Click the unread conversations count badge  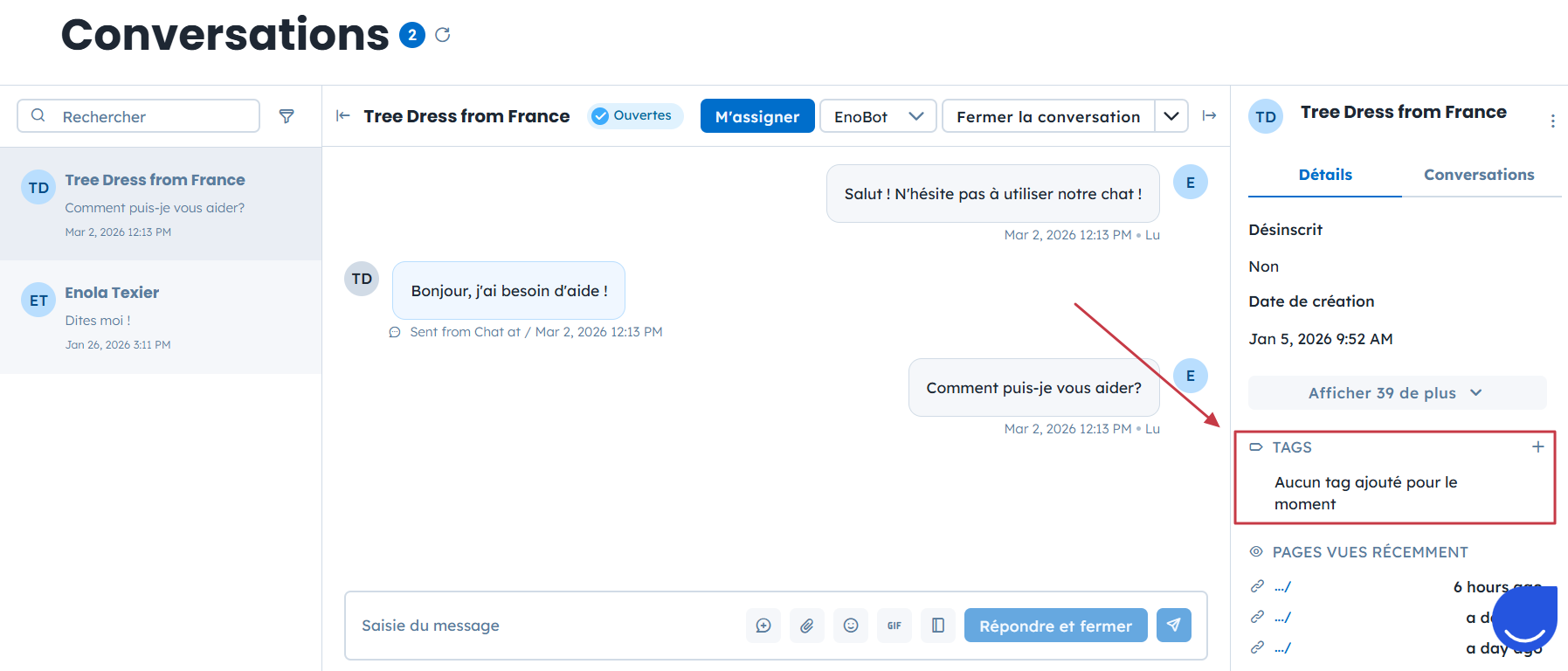[x=412, y=35]
